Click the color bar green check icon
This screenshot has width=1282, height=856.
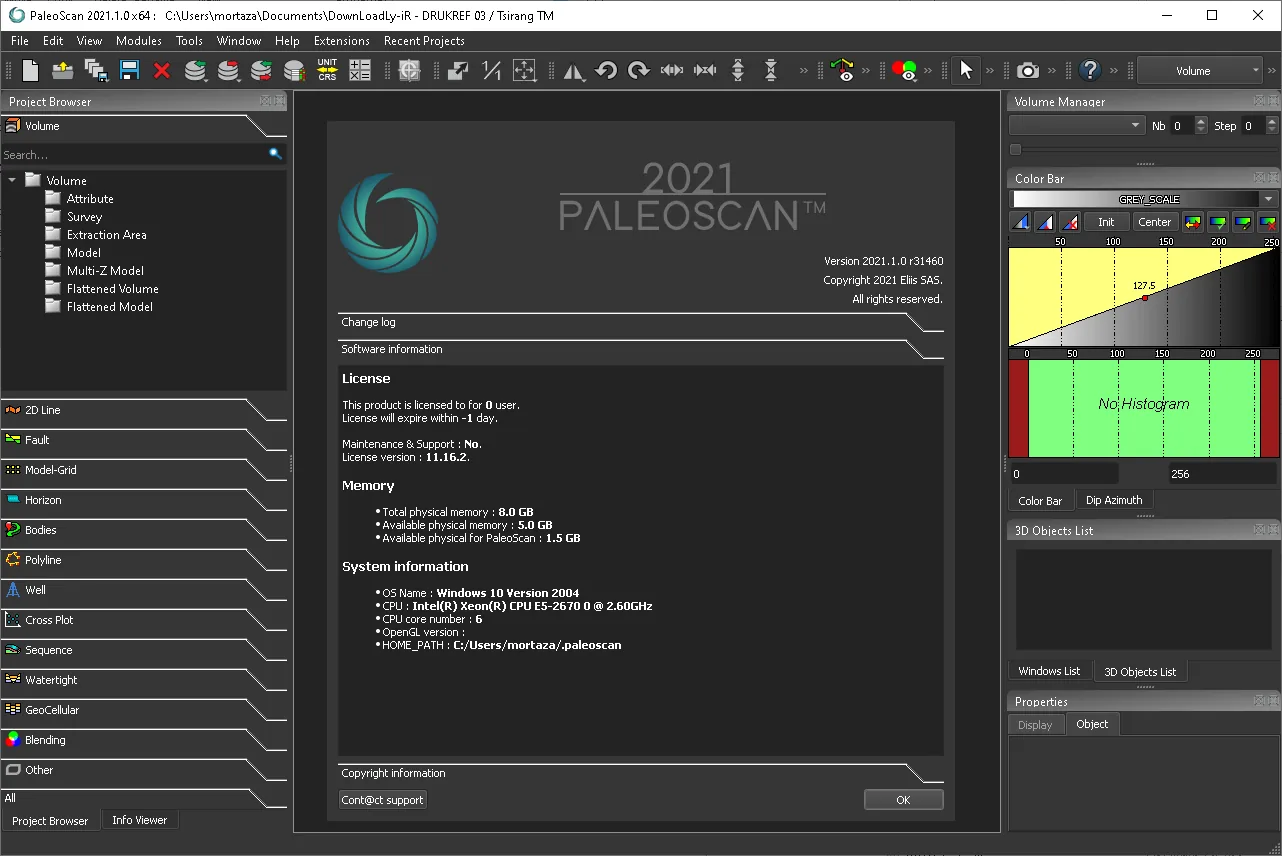pyautogui.click(x=1218, y=222)
